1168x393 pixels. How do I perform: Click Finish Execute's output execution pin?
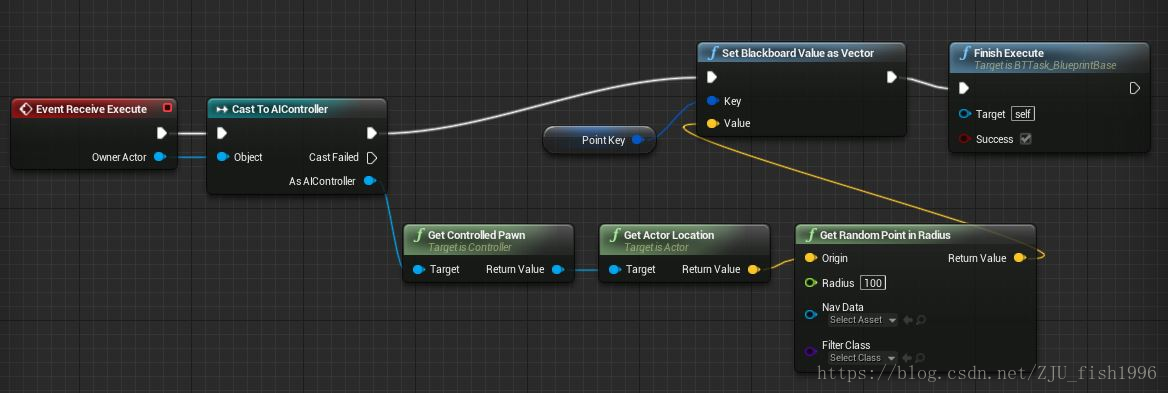coord(1134,89)
